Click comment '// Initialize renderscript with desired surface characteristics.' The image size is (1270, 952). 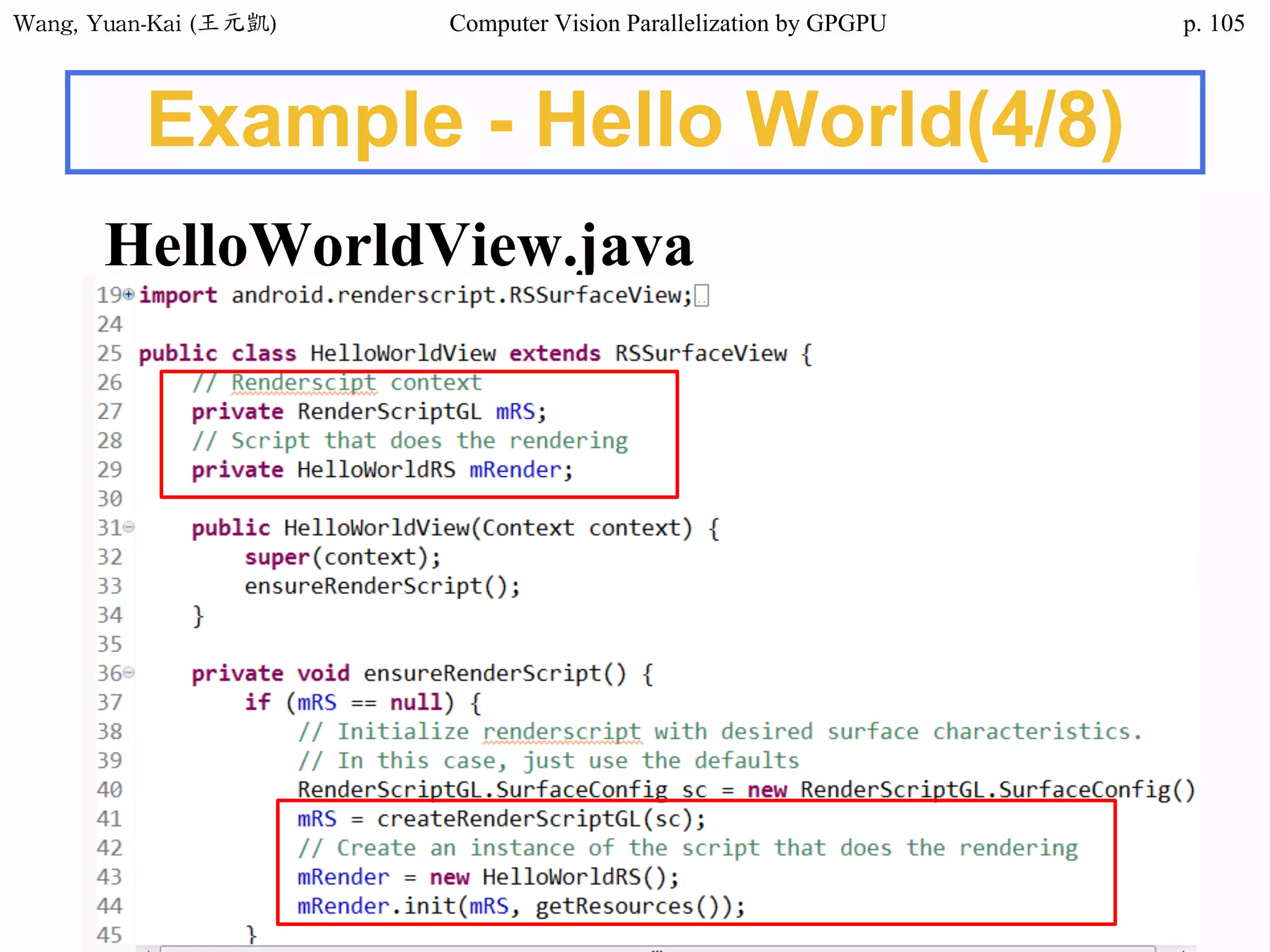(719, 733)
